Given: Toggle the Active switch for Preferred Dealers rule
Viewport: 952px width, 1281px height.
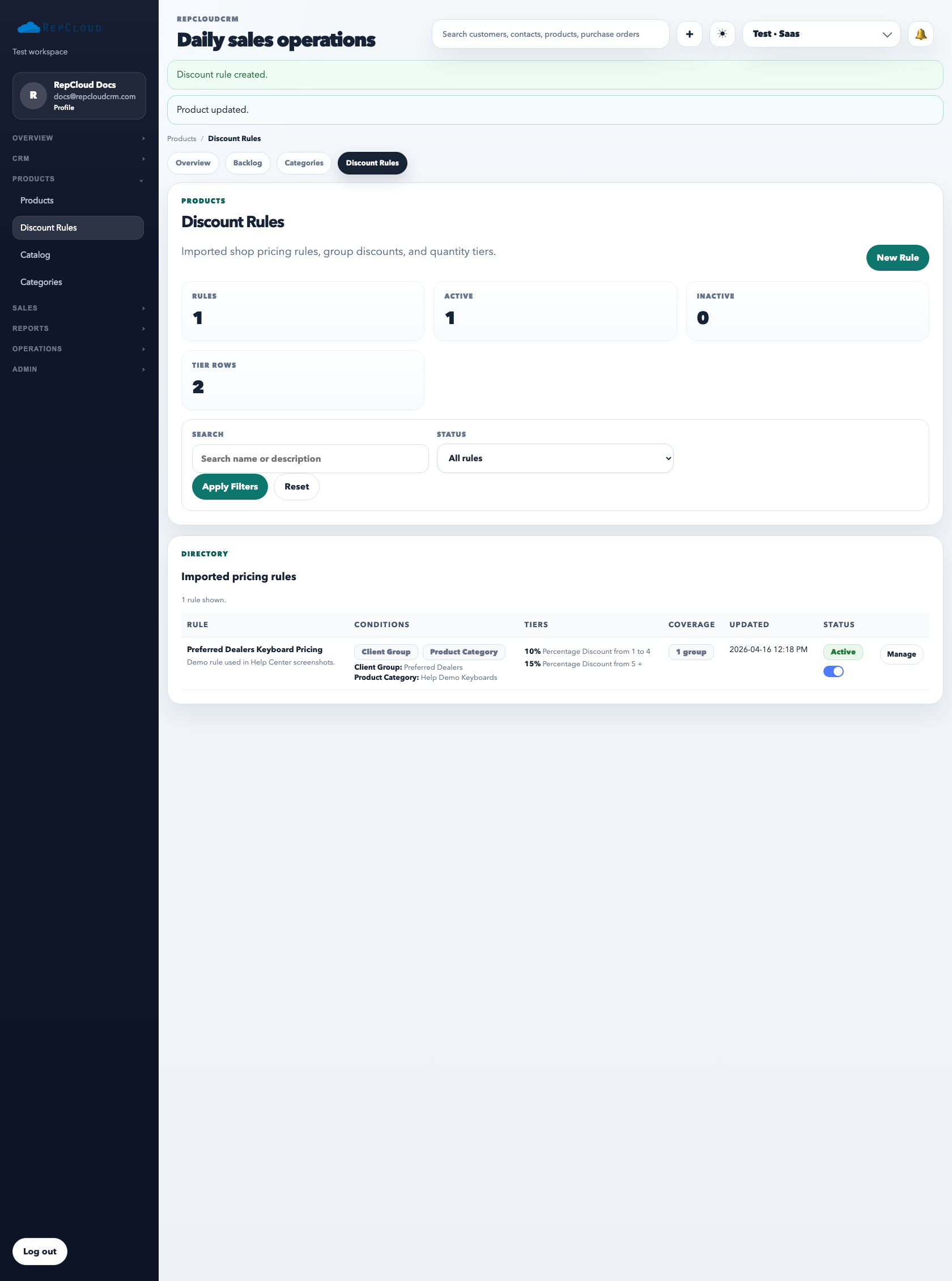Looking at the screenshot, I should (832, 671).
